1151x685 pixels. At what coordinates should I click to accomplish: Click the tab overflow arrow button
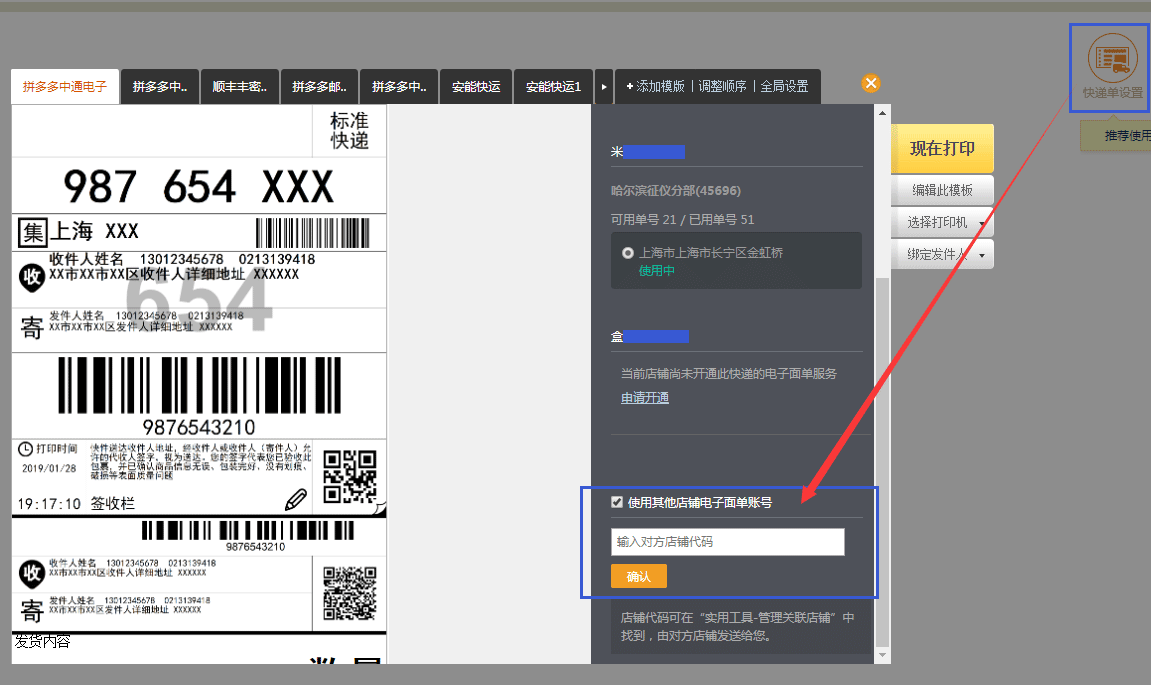(x=603, y=87)
